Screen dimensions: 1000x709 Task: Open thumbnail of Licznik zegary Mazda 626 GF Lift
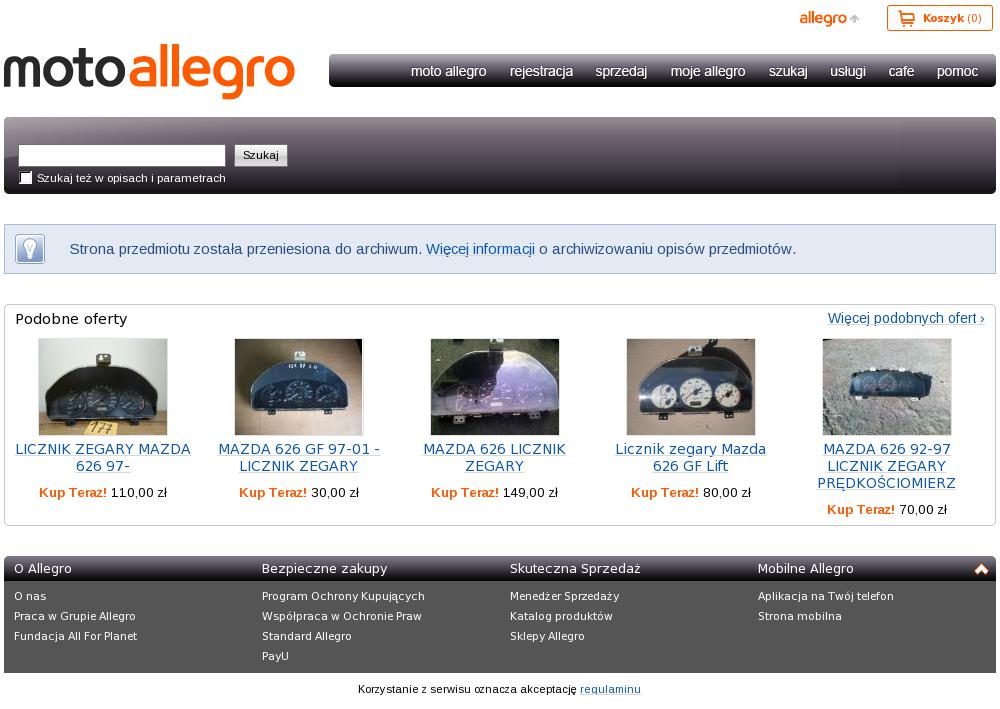point(691,387)
